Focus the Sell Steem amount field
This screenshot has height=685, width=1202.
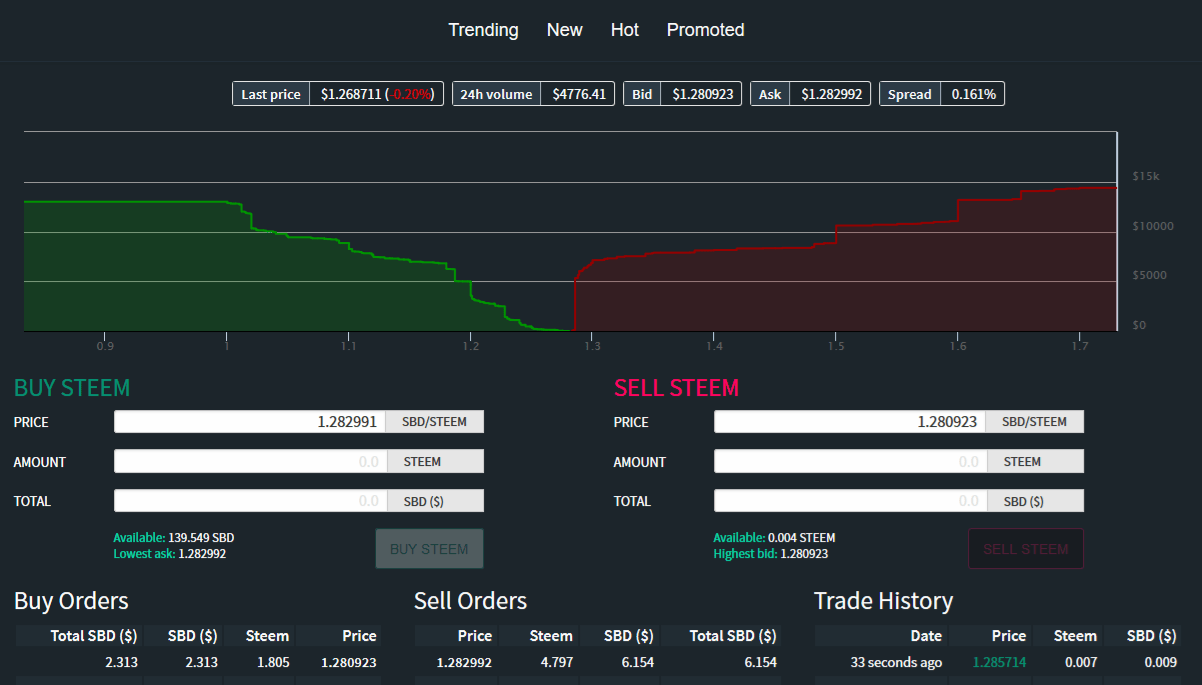pyautogui.click(x=850, y=462)
